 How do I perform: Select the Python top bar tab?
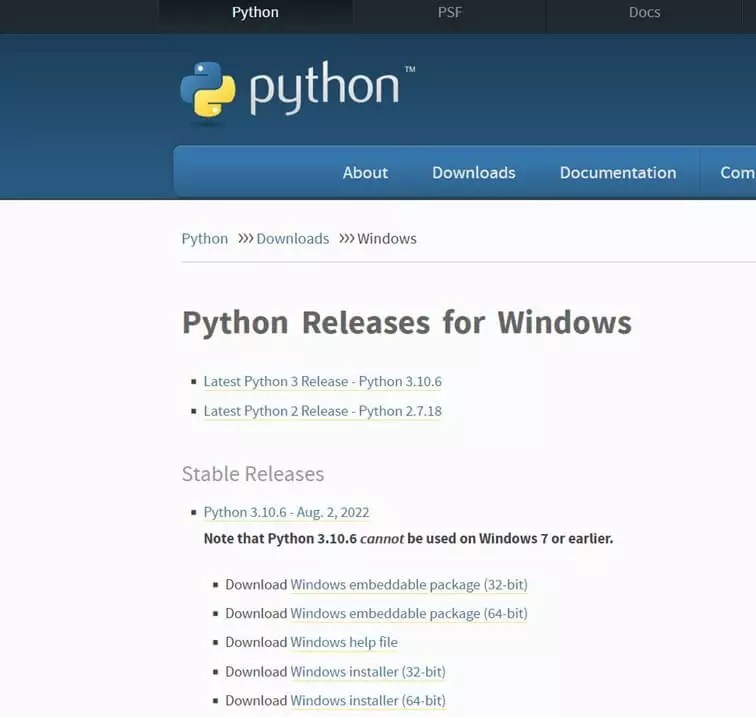tap(255, 12)
